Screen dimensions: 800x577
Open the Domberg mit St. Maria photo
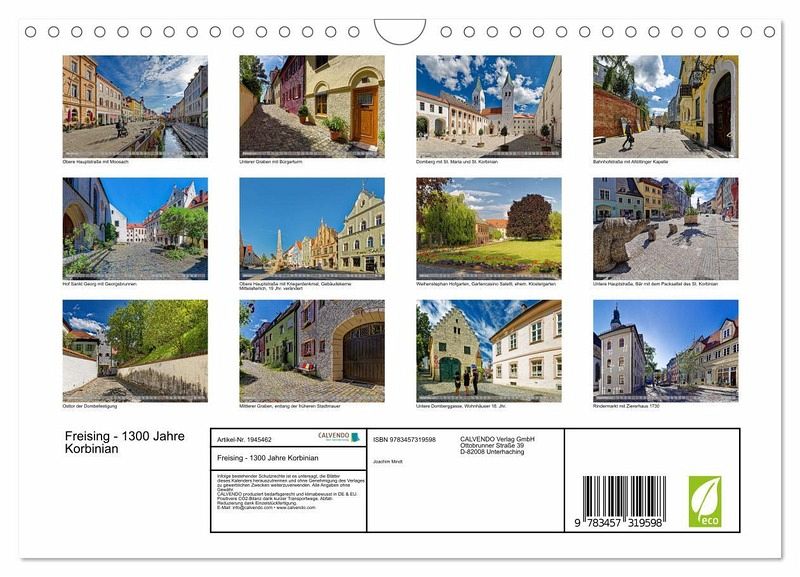click(x=489, y=105)
